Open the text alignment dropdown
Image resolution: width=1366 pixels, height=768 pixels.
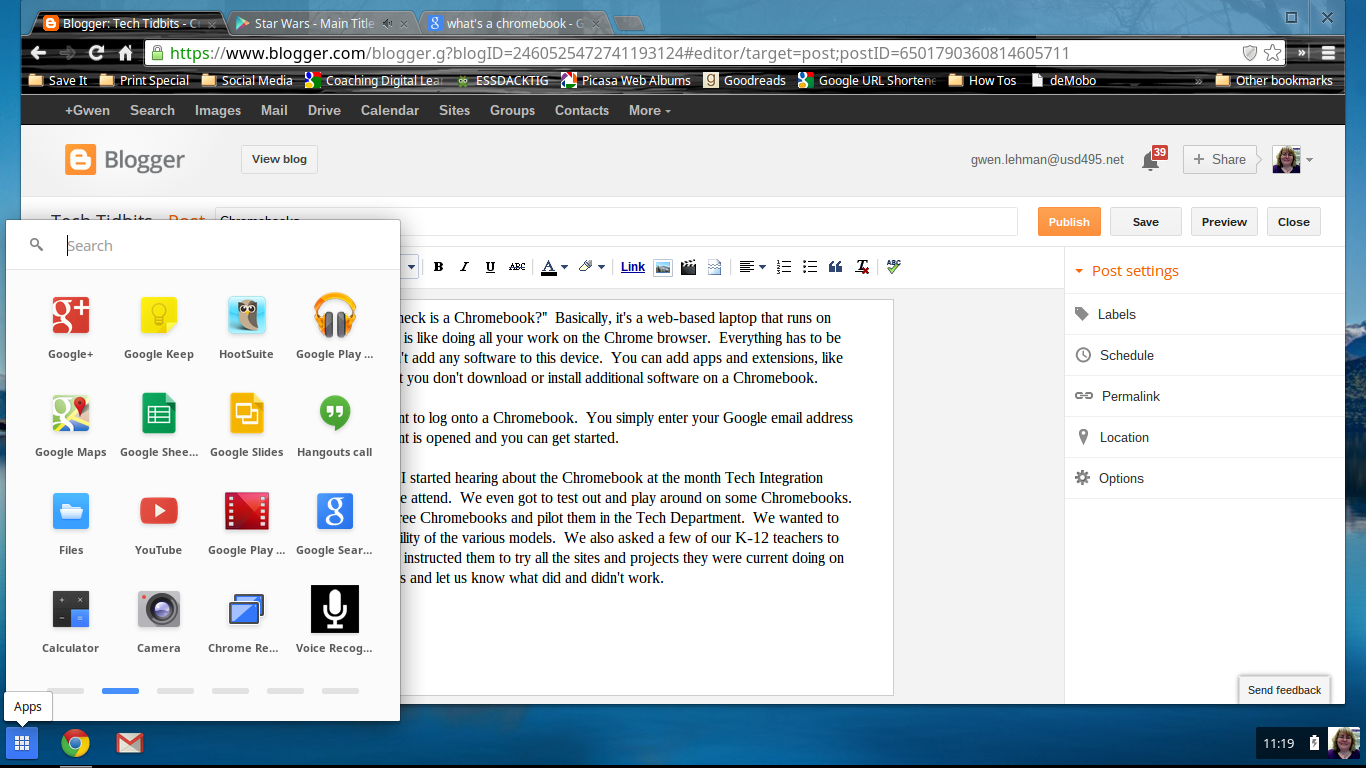[752, 267]
